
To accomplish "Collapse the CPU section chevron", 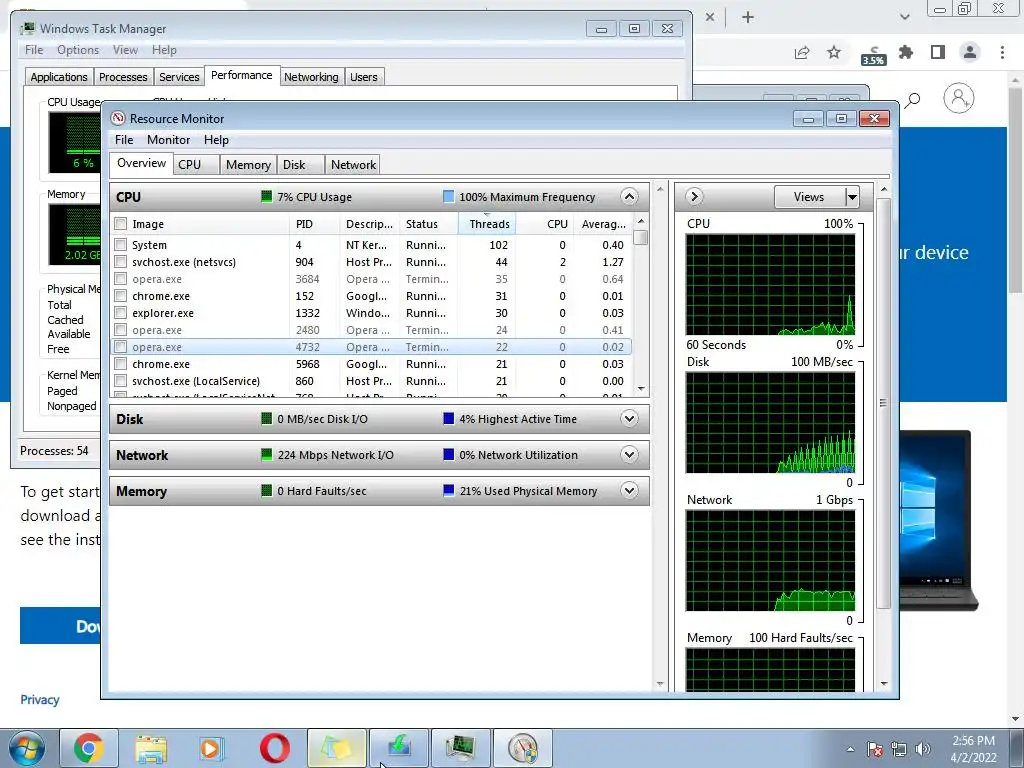I will [629, 197].
